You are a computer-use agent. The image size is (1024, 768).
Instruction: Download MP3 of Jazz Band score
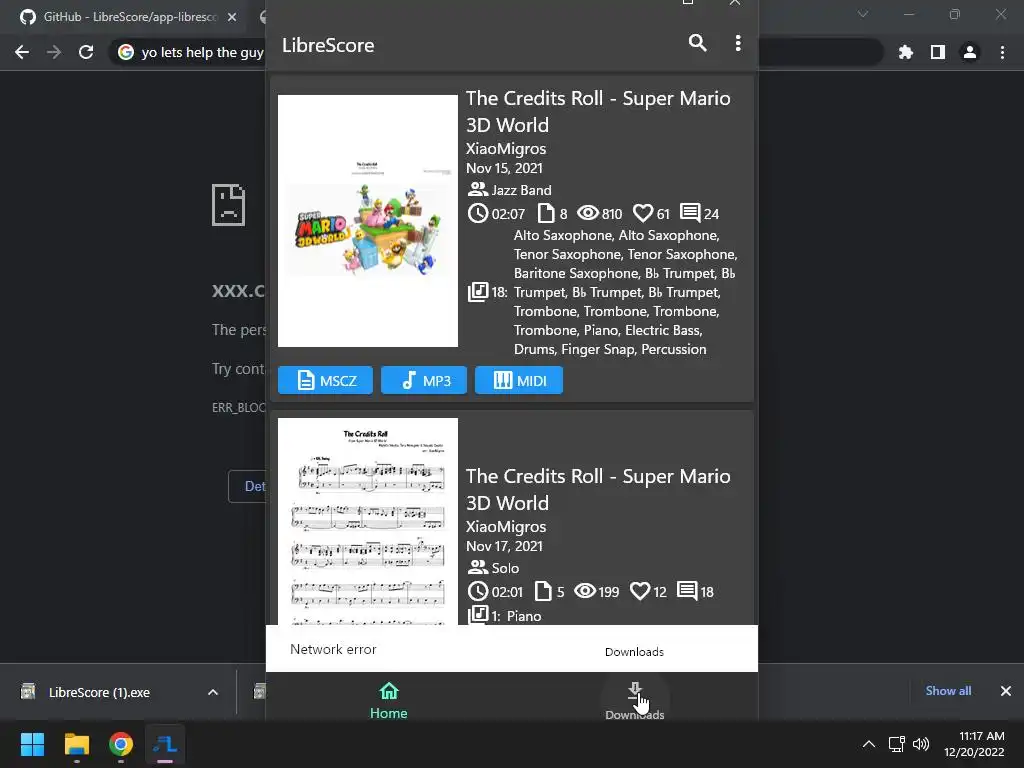[x=424, y=380]
